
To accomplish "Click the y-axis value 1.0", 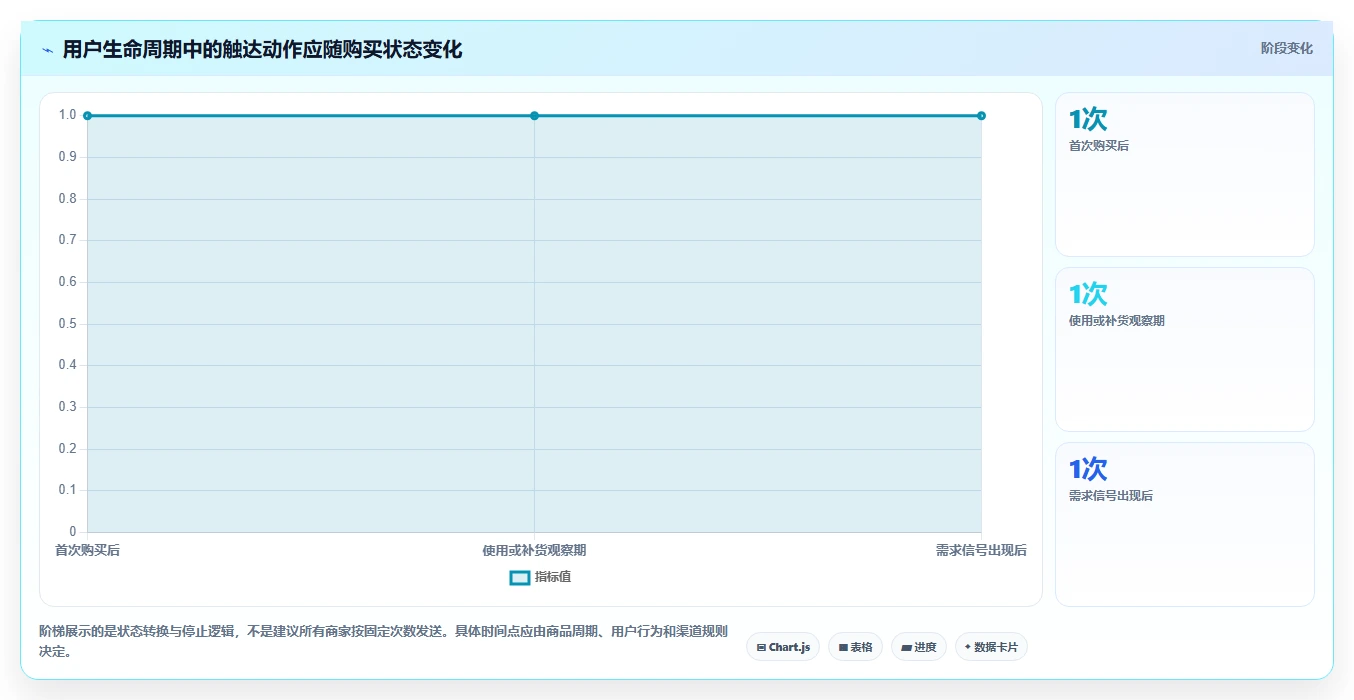I will tap(68, 115).
